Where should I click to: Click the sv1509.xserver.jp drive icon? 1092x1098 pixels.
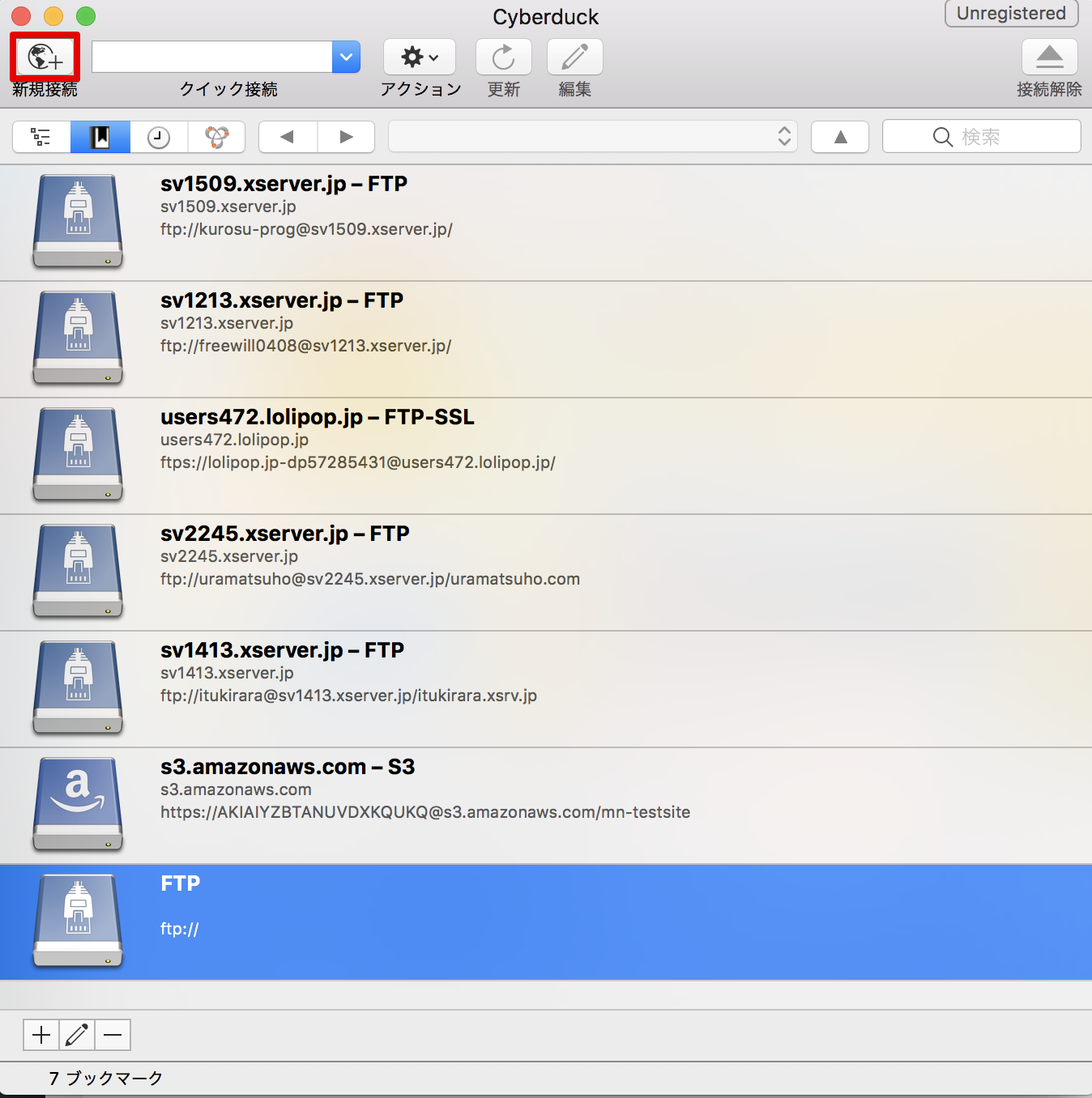78,221
